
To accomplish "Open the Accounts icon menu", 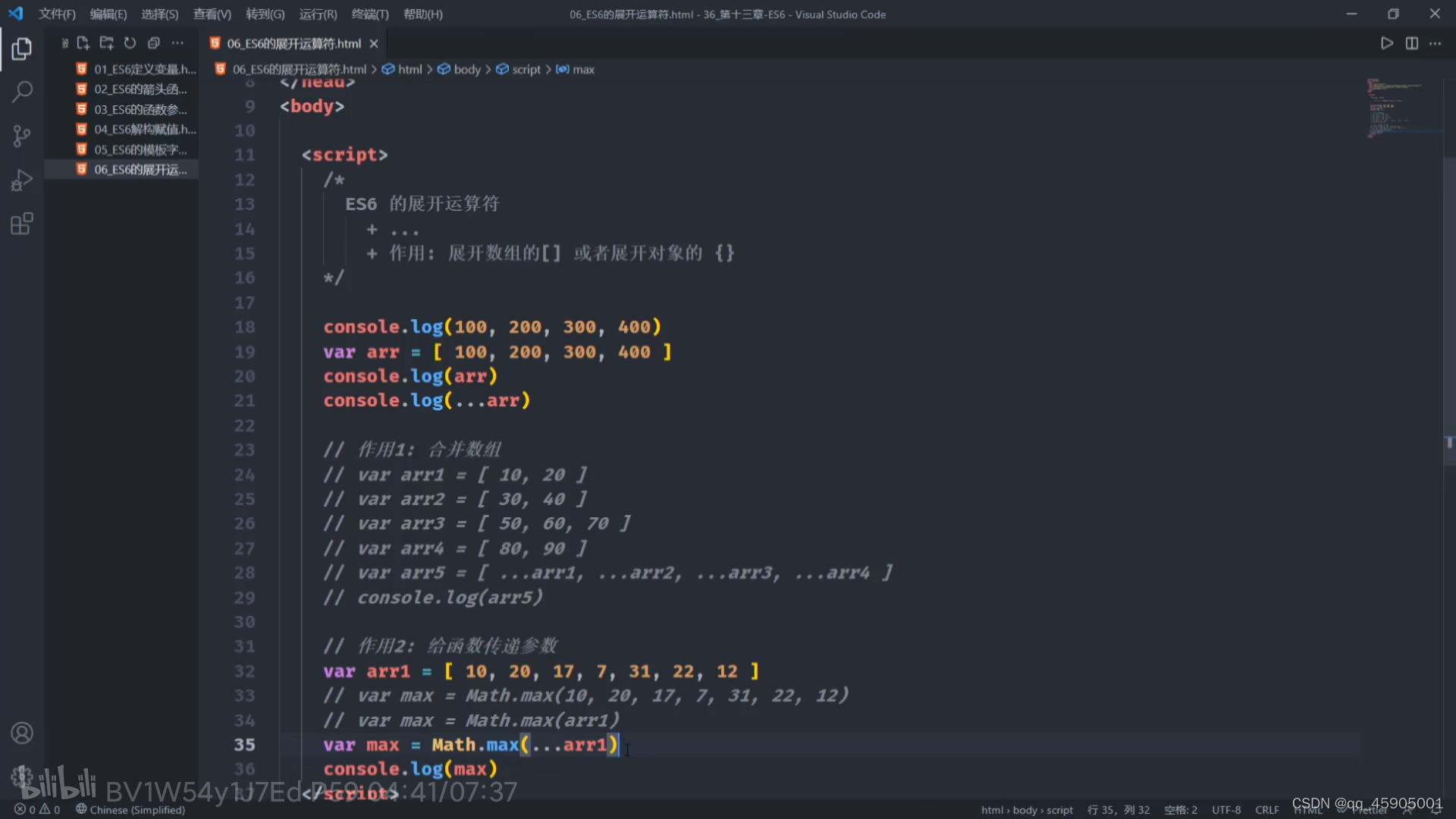I will click(22, 733).
